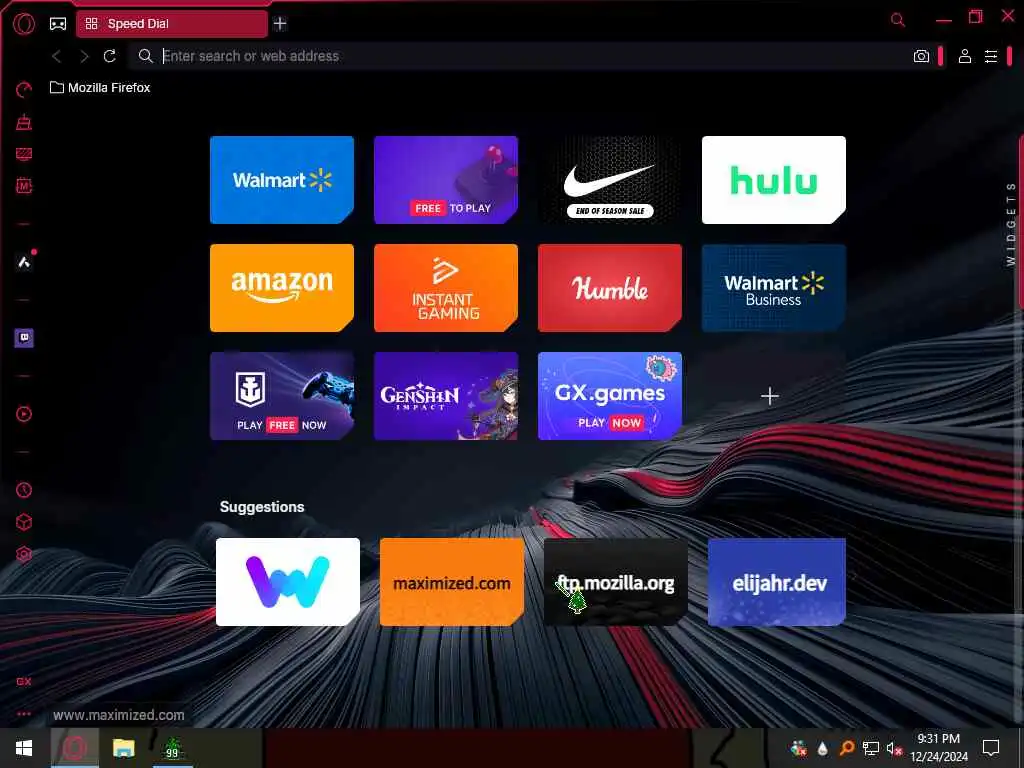The image size is (1024, 768).
Task: Open Easy Setup sliders icon
Action: coord(991,56)
